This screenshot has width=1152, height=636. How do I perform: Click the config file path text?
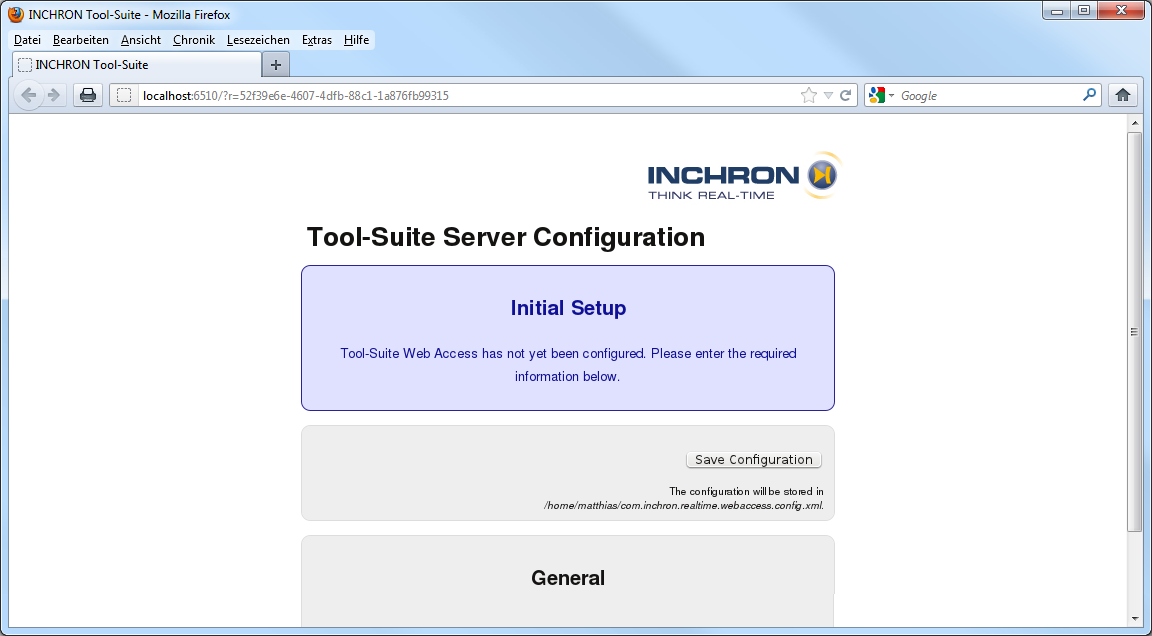(x=683, y=505)
